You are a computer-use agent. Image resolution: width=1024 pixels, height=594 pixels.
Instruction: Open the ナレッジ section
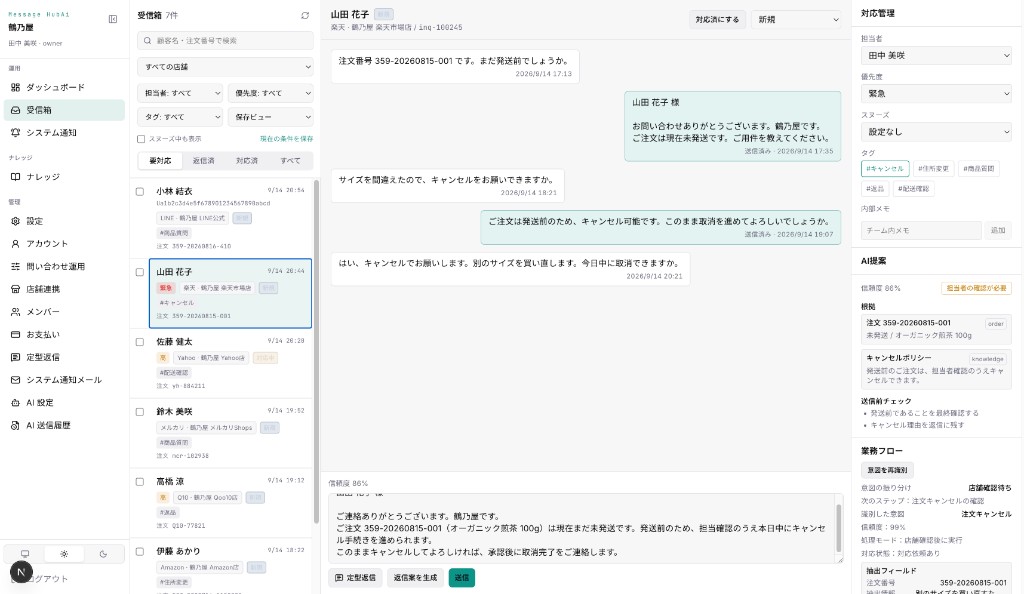64,177
